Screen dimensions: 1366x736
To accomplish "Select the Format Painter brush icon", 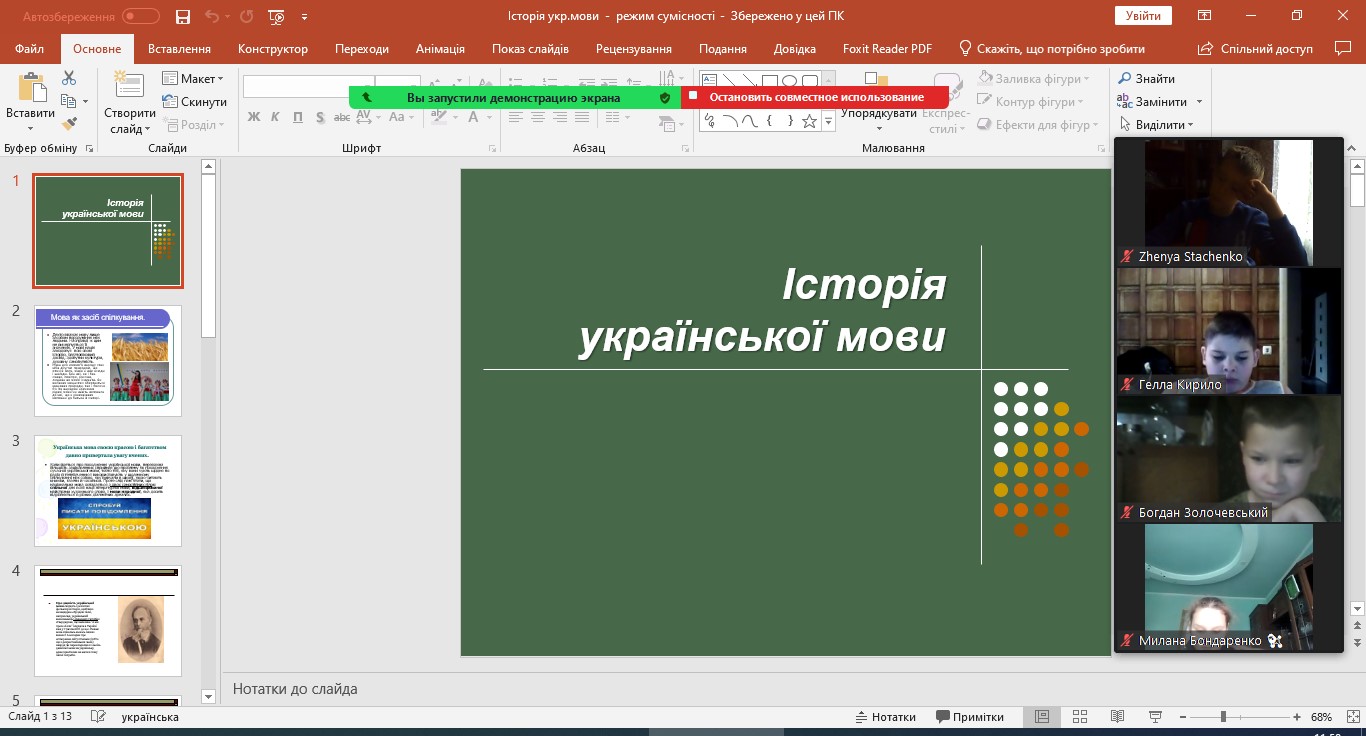I will [x=69, y=124].
